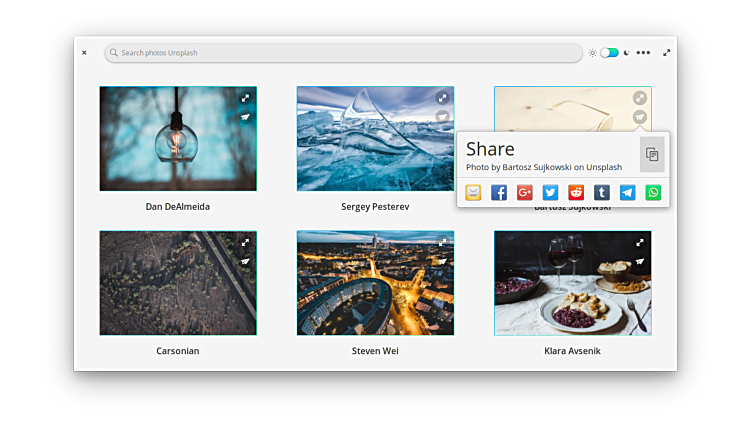Share photo on Google Plus
Screen dimensions: 752x423
(524, 193)
